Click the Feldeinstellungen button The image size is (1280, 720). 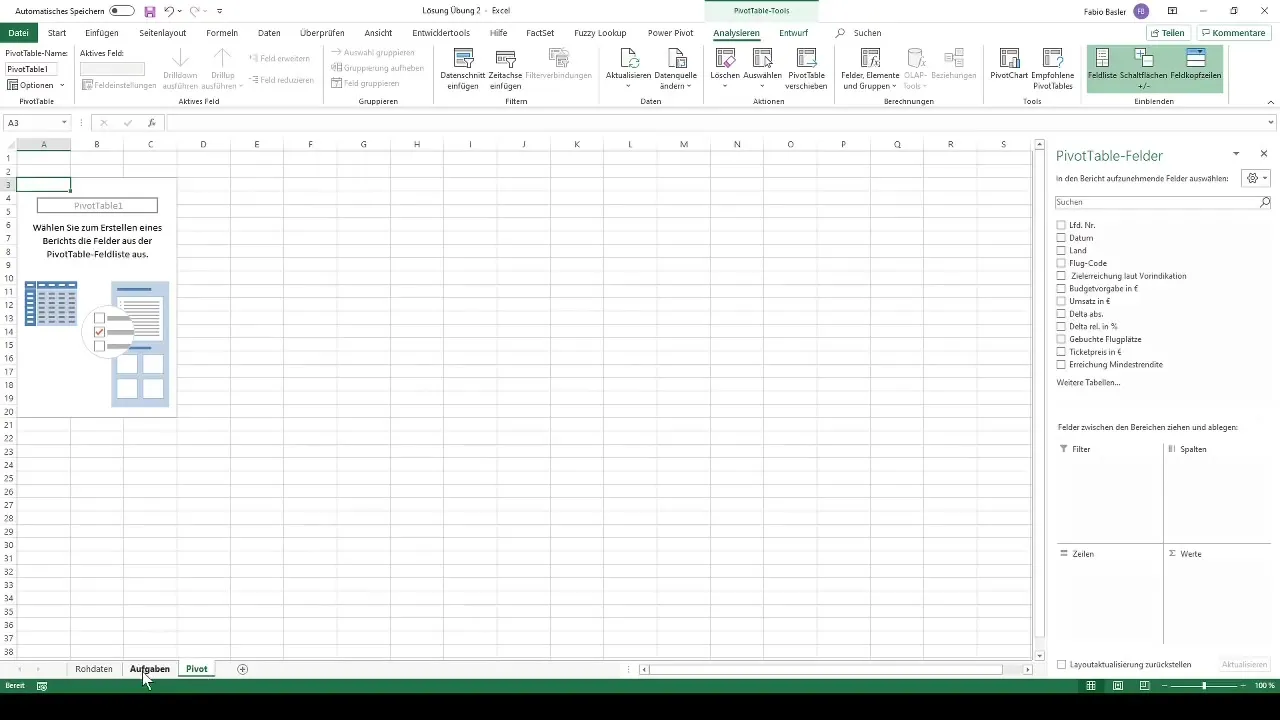pos(119,85)
